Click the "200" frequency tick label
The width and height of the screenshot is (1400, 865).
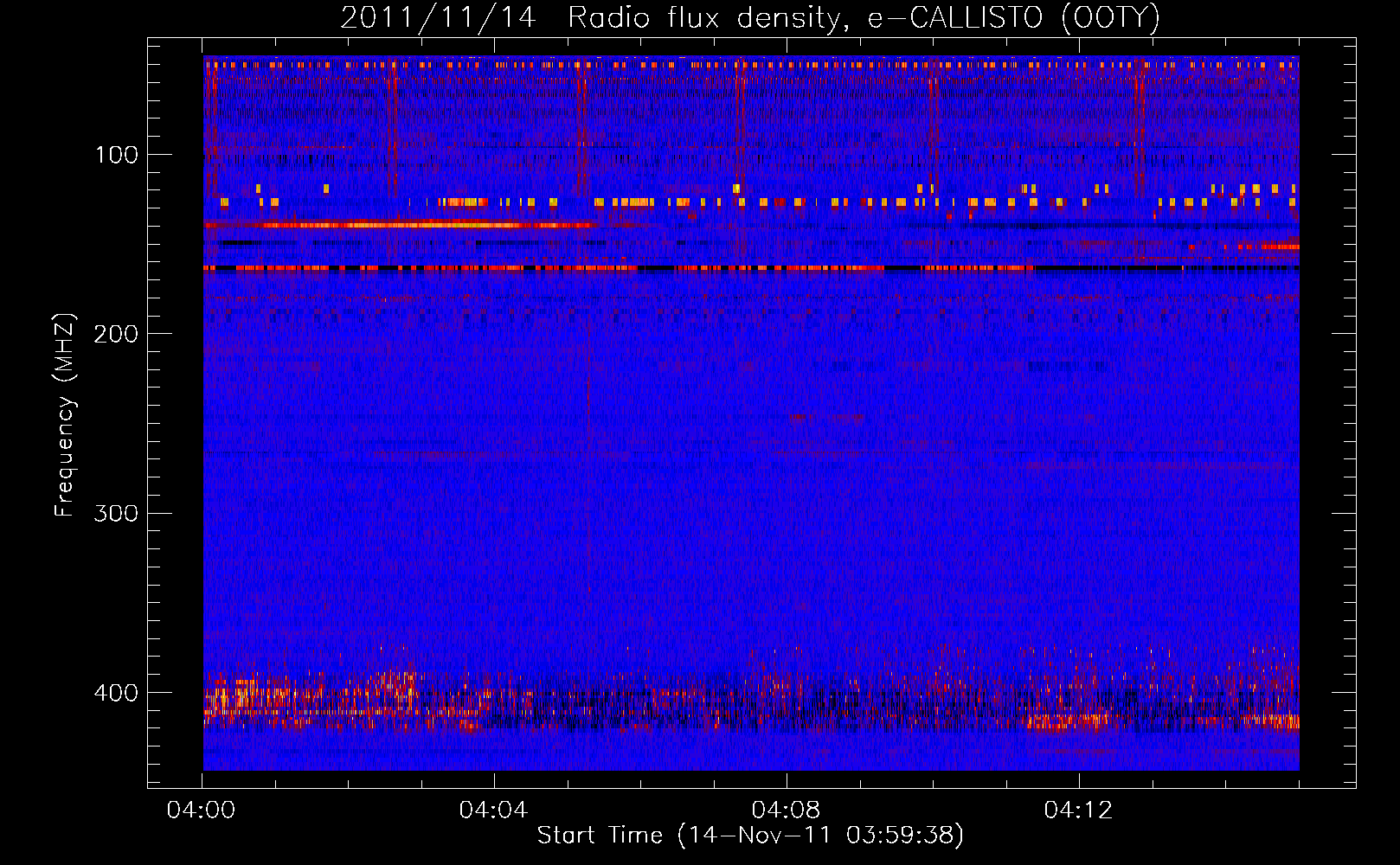click(116, 335)
